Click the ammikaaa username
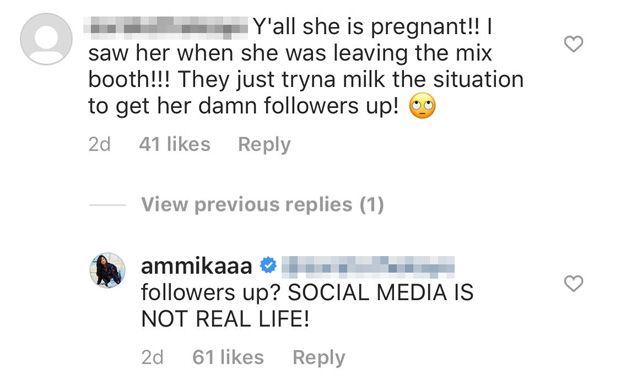Screen dimensions: 620x380 [197, 266]
